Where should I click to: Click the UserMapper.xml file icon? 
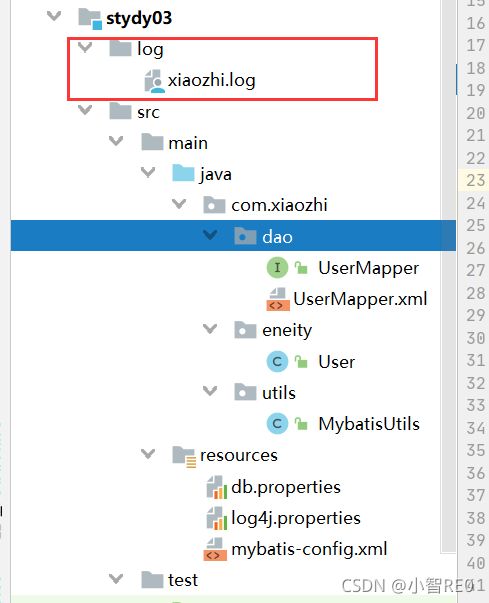pyautogui.click(x=278, y=299)
